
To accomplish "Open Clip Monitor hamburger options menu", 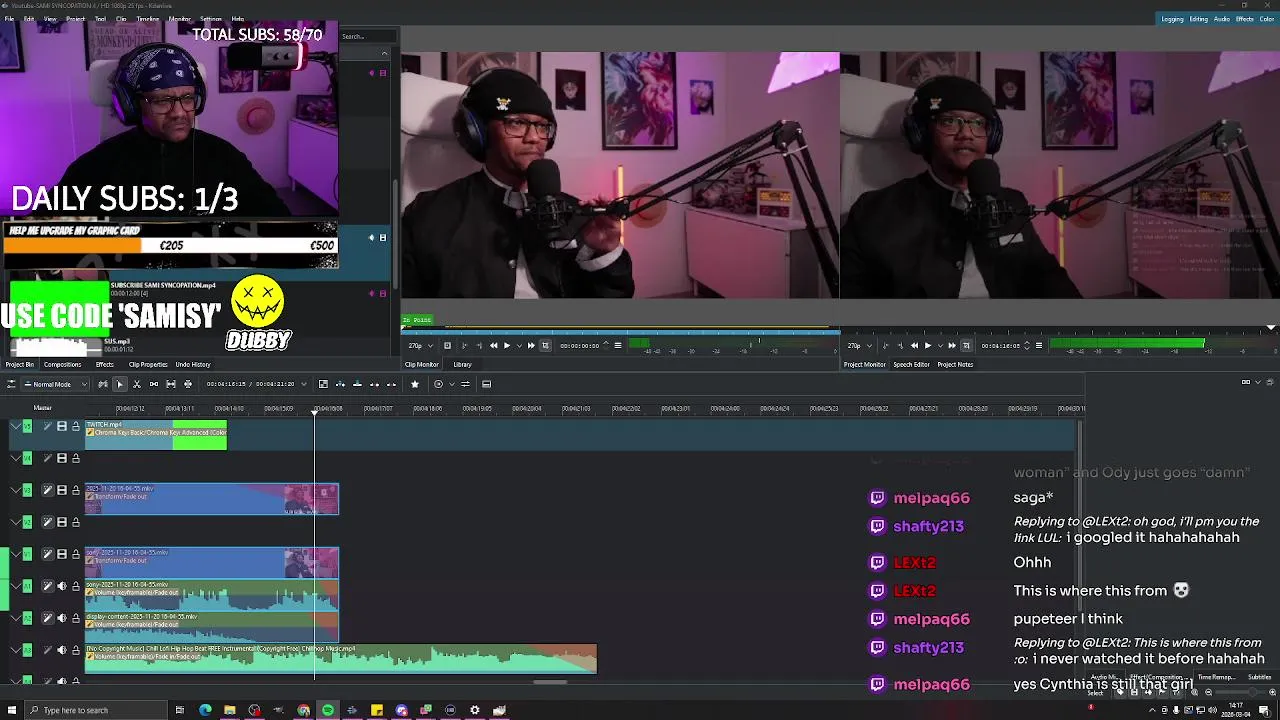I will pyautogui.click(x=618, y=346).
